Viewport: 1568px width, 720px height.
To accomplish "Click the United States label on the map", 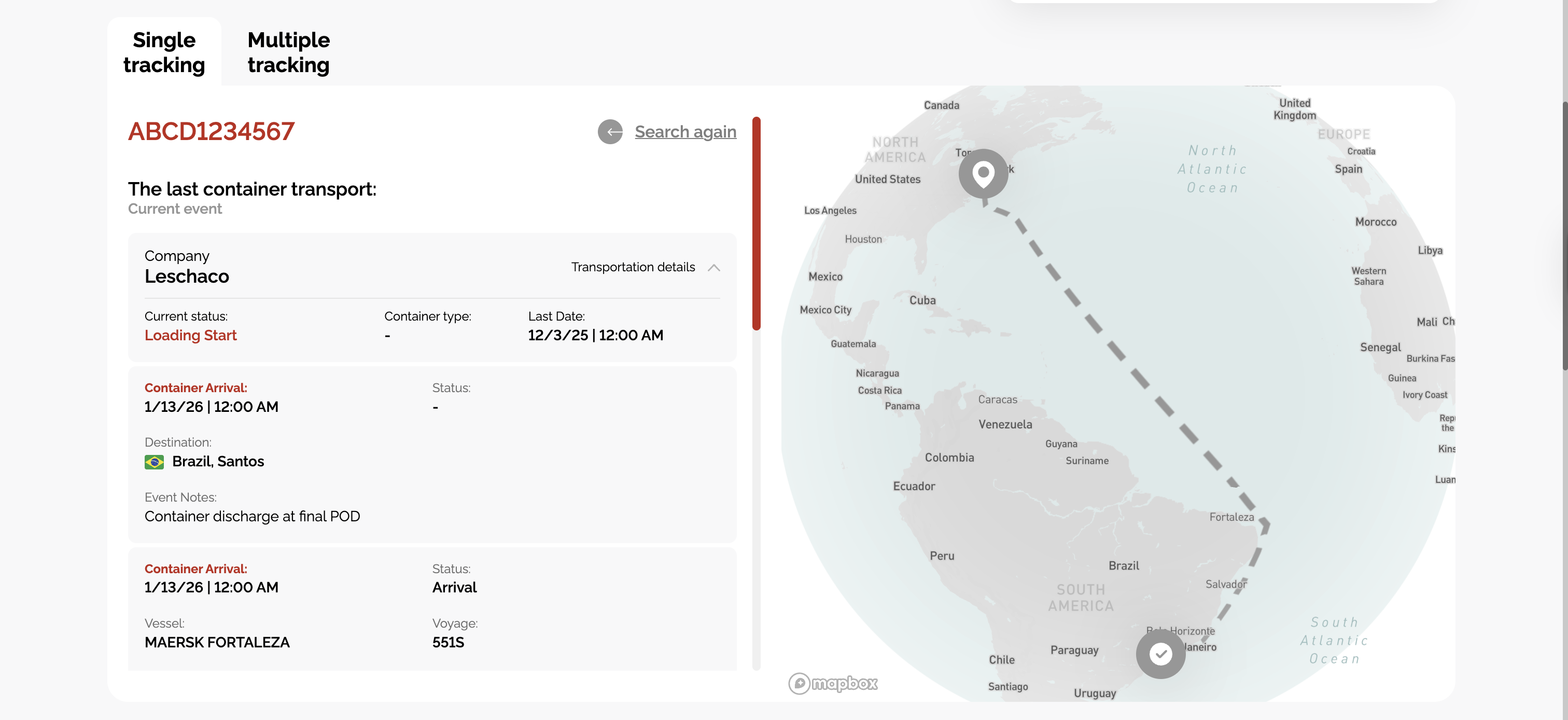I will point(887,179).
